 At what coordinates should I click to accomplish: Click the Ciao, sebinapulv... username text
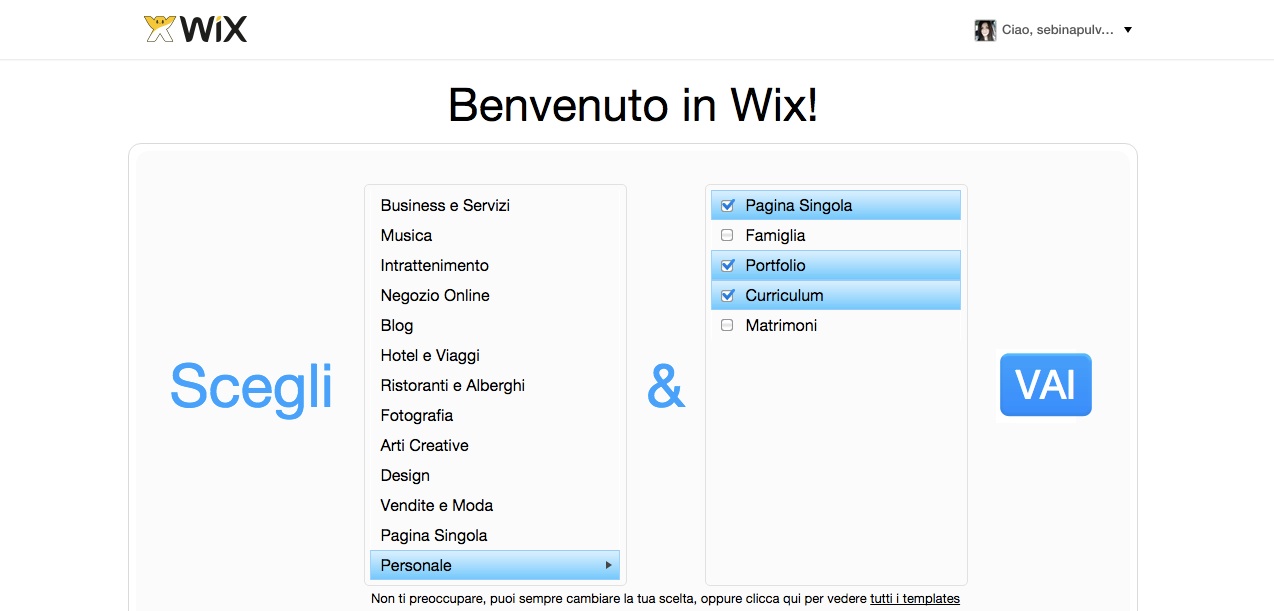(1057, 30)
